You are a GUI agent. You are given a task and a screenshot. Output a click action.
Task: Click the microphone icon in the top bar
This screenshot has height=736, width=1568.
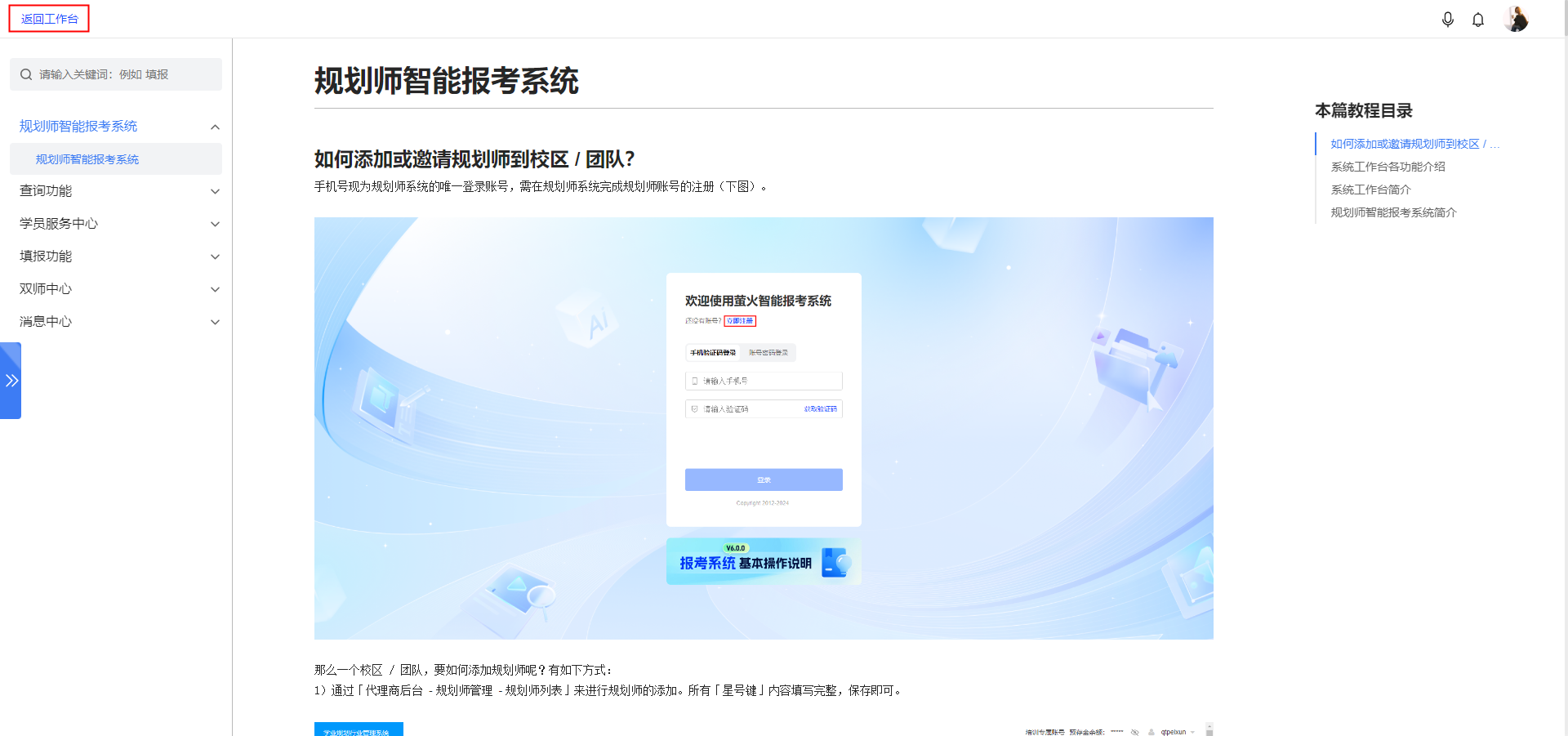[1448, 19]
